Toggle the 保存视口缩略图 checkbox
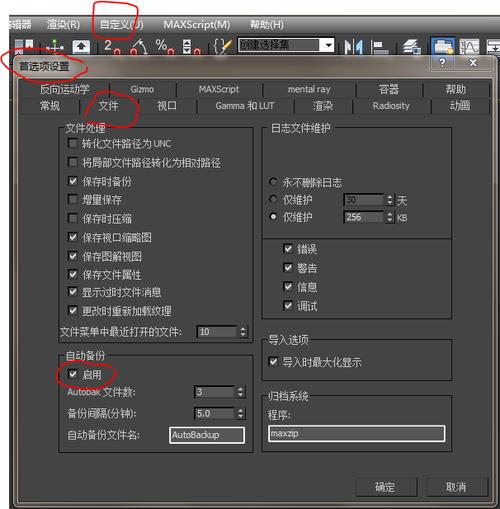Image resolution: width=500 pixels, height=509 pixels. coord(72,237)
